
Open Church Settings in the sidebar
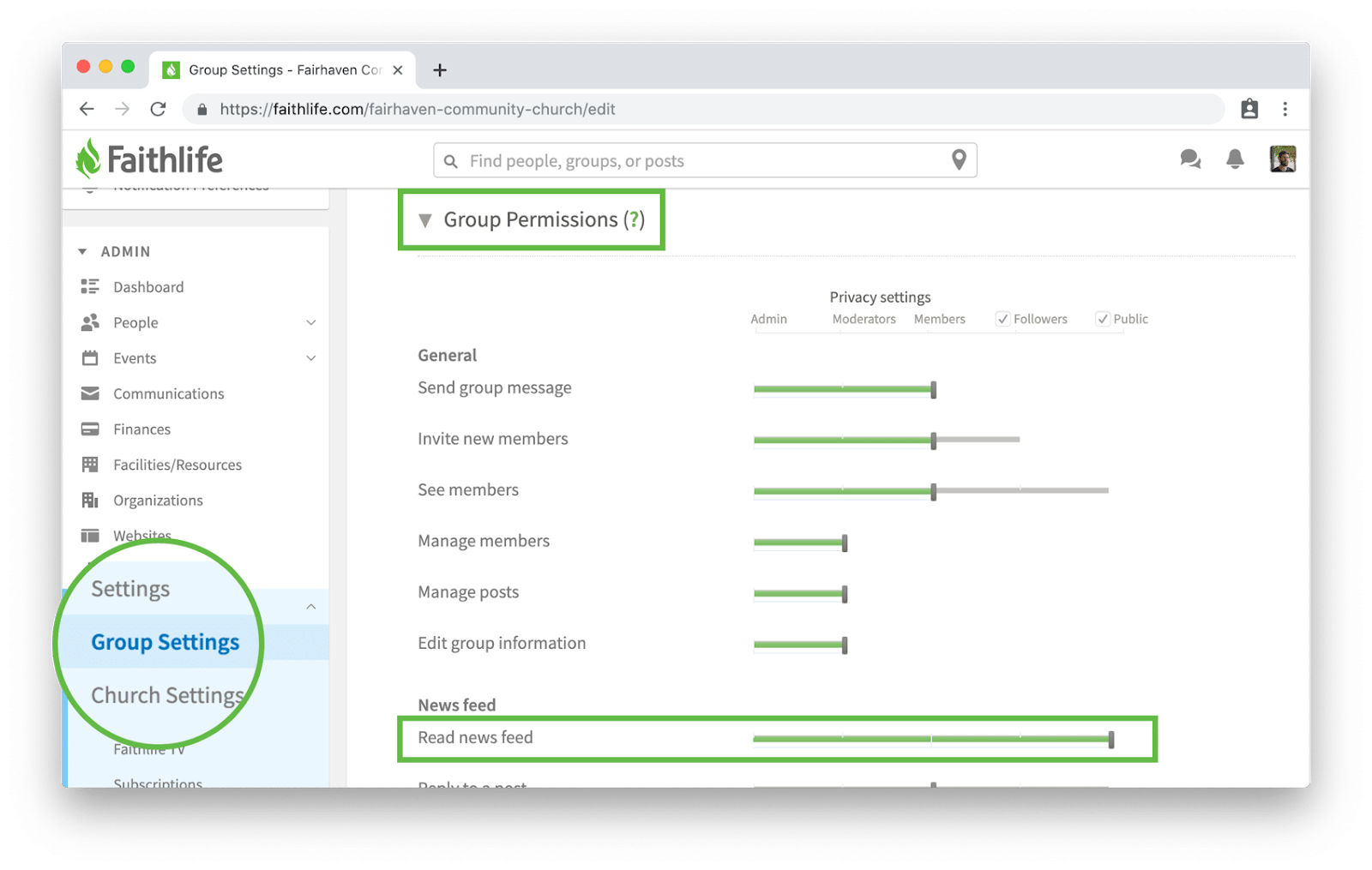coord(167,695)
